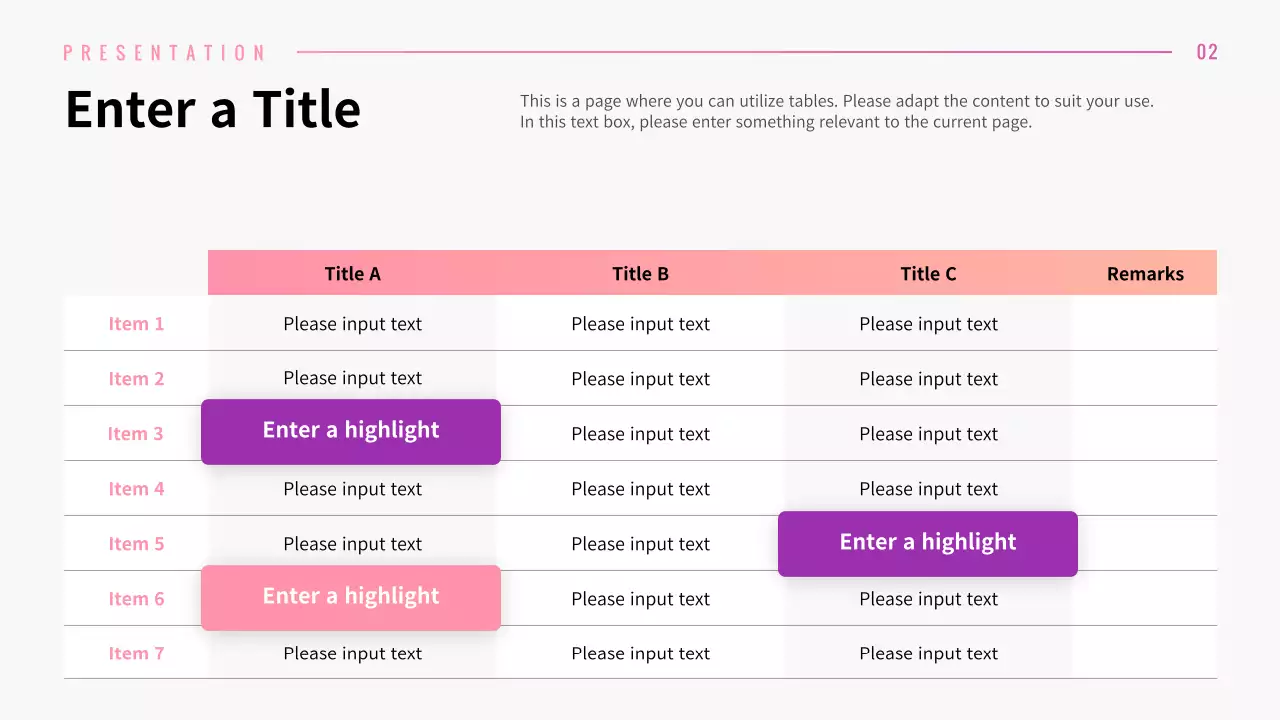Click the Title A column header

(x=352, y=274)
